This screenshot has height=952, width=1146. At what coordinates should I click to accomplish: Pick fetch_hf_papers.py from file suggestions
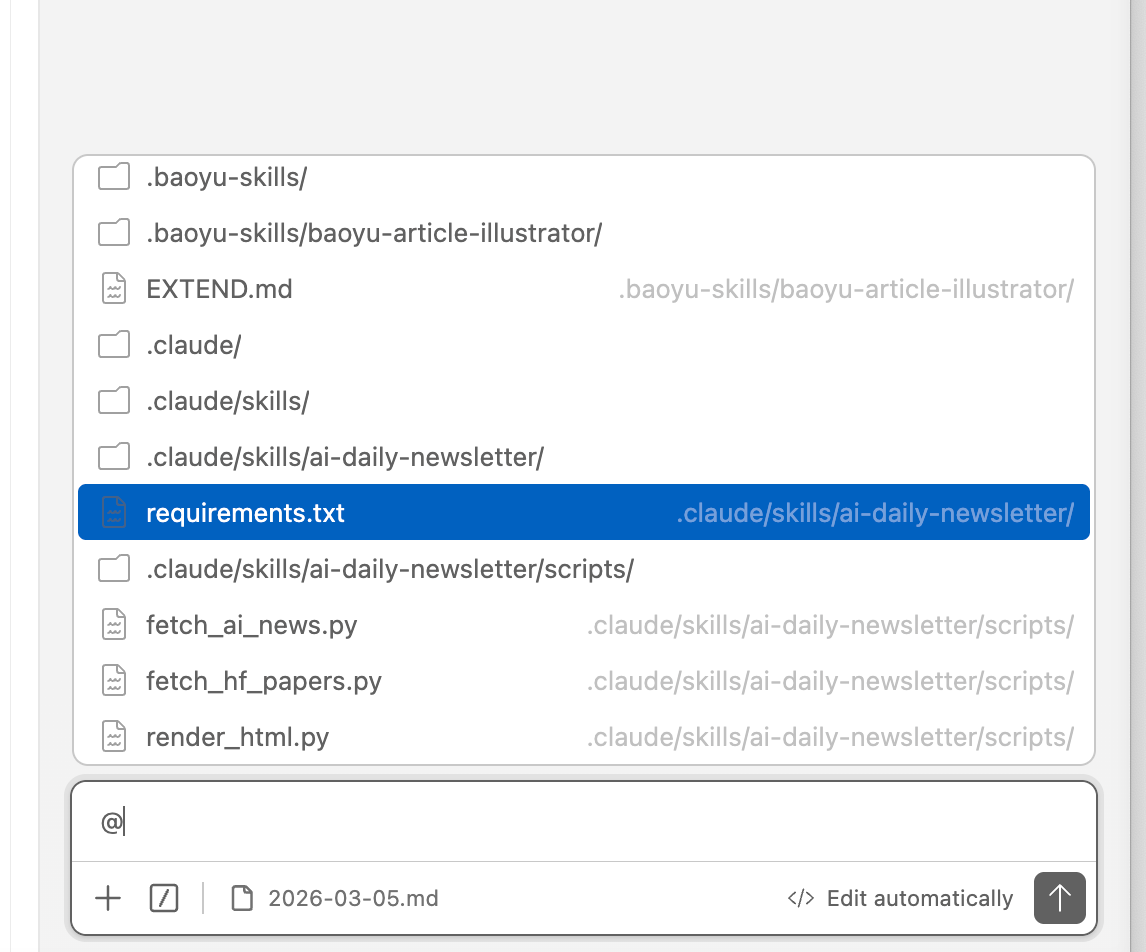point(264,681)
